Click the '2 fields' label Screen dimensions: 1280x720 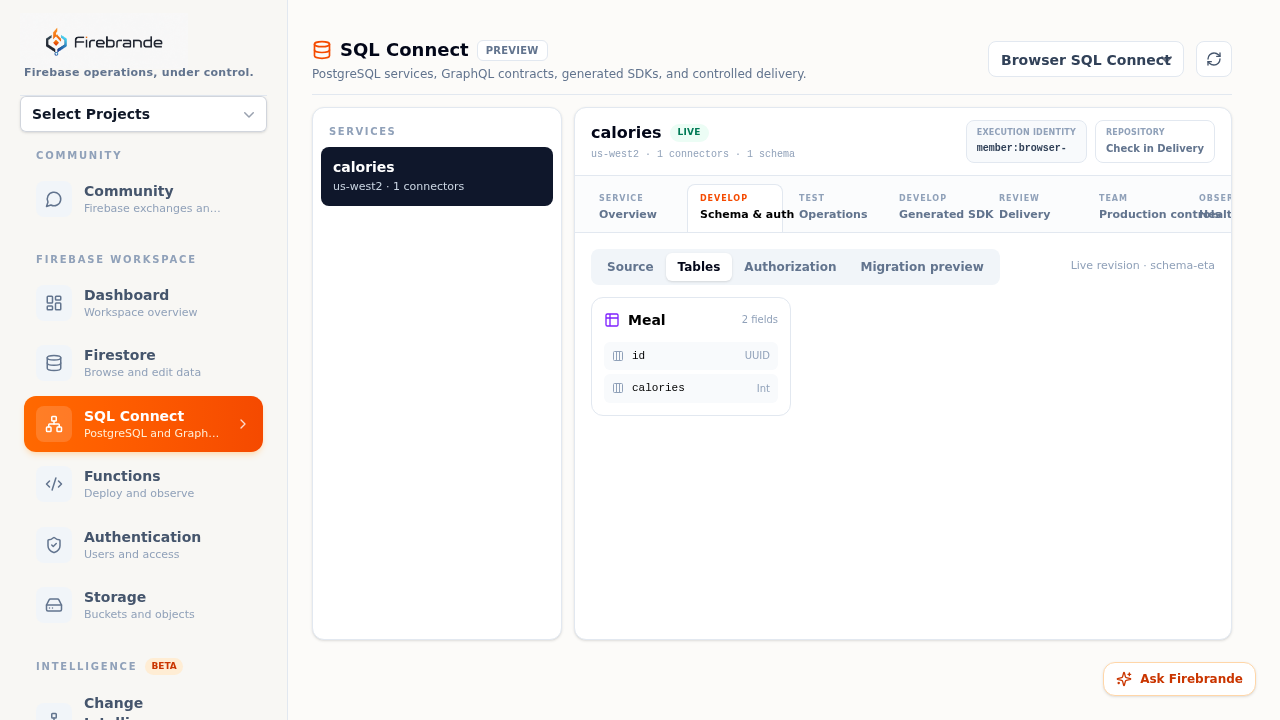point(759,320)
